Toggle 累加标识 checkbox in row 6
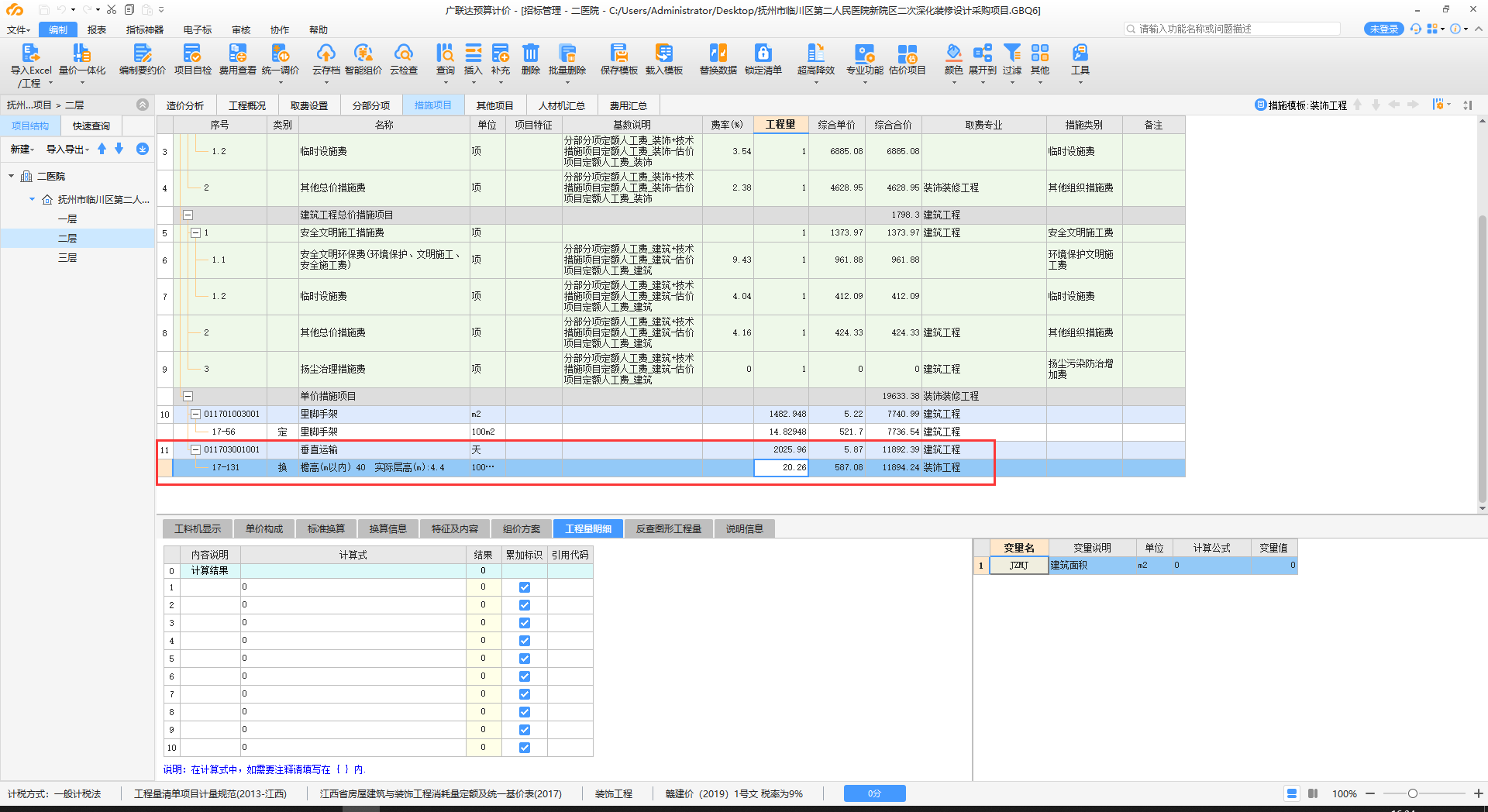 click(x=525, y=676)
